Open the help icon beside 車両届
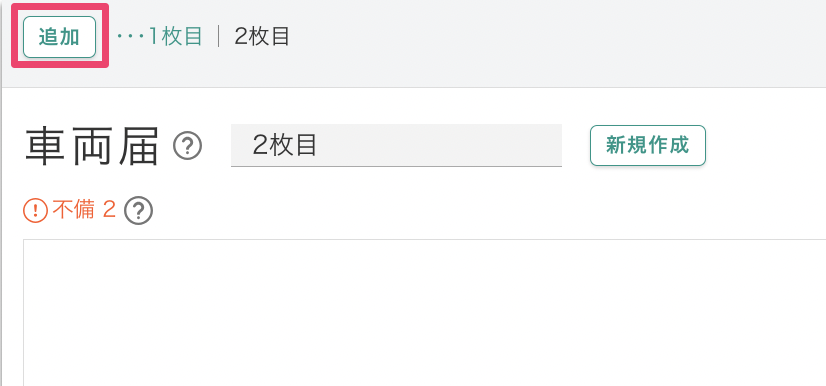Screen dimensions: 826x386 188,146
